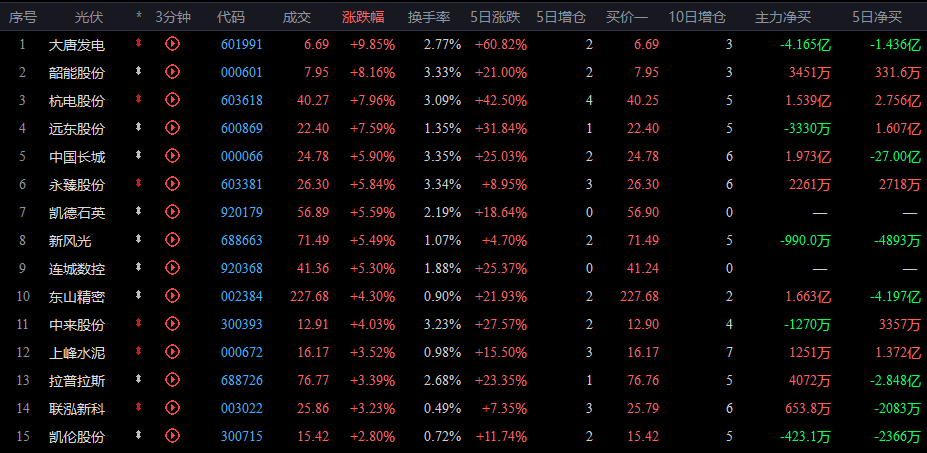Open 3-minute playback icon for 上峰水泥
The height and width of the screenshot is (453, 927).
point(172,352)
